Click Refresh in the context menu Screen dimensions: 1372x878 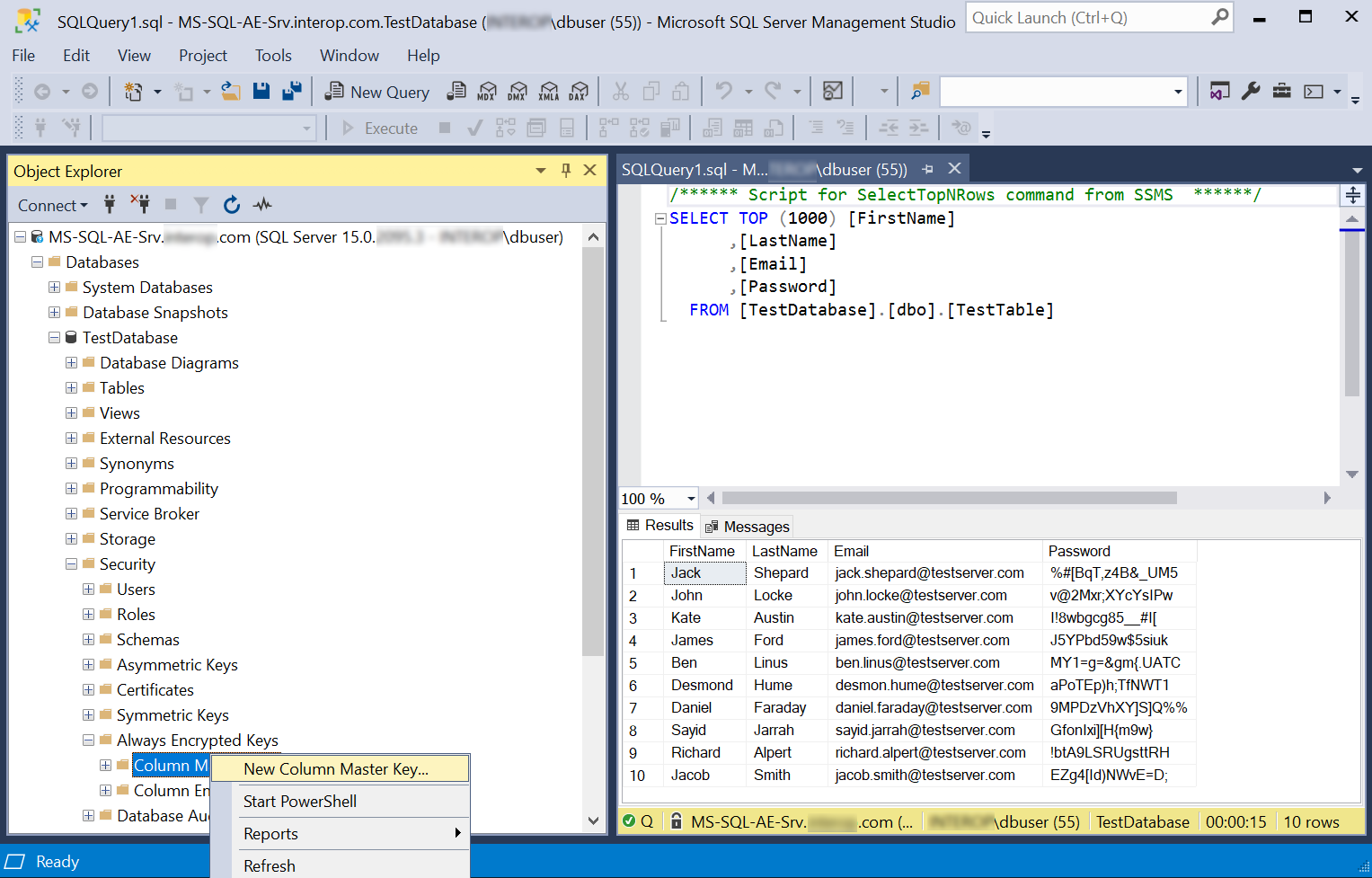pos(340,866)
